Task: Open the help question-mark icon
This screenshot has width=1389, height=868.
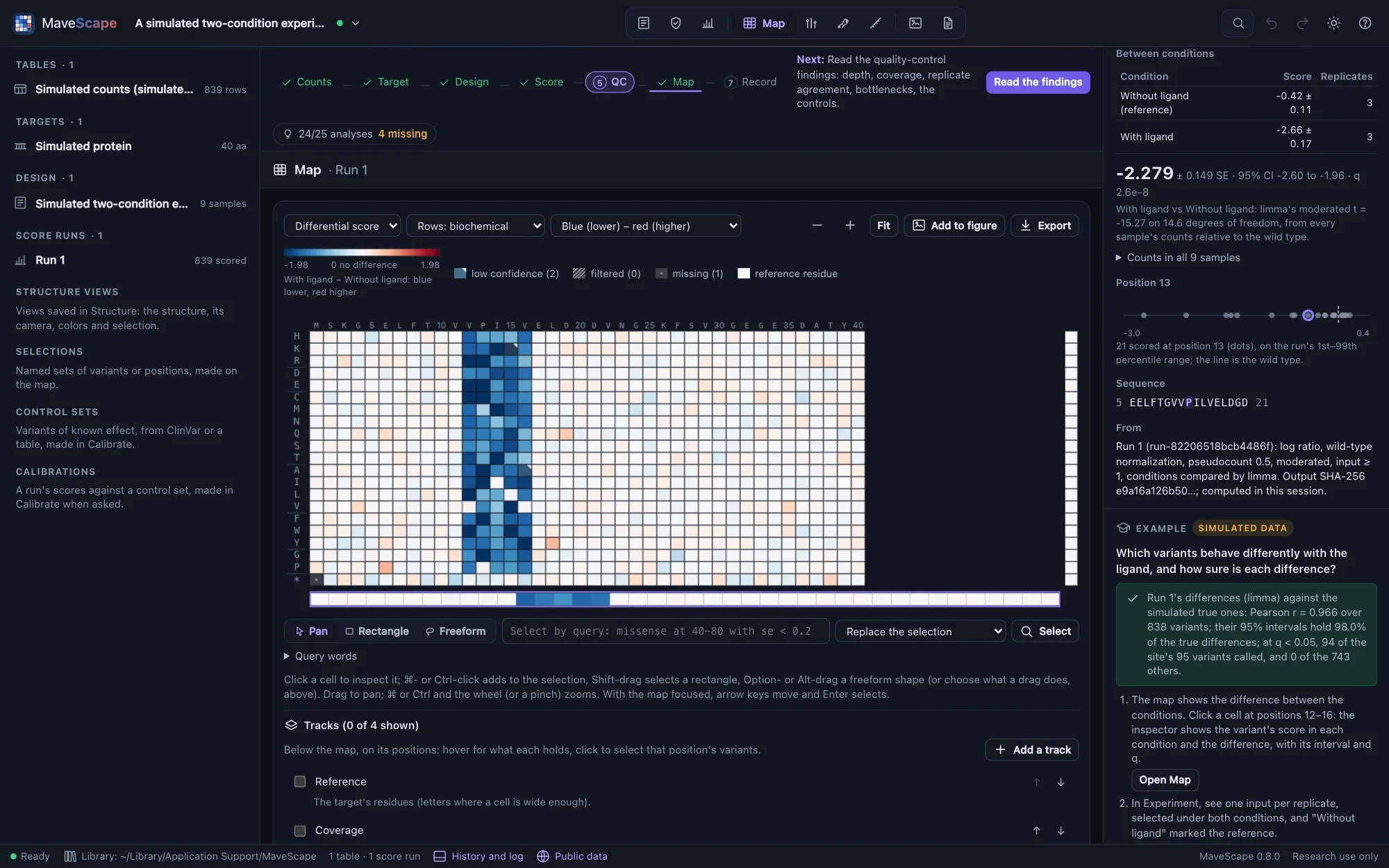Action: (1365, 23)
